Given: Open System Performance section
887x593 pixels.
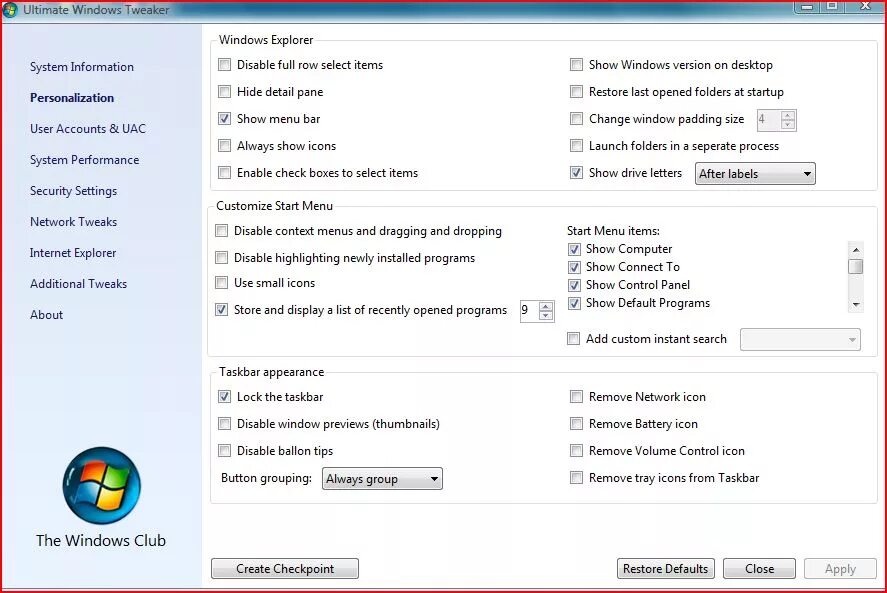Looking at the screenshot, I should [x=84, y=160].
